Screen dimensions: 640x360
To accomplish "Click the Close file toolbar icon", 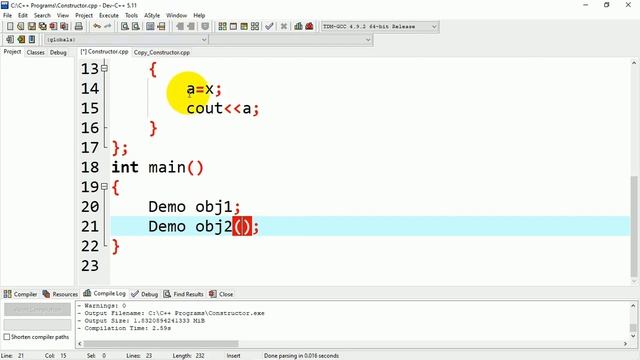I will coord(53,27).
